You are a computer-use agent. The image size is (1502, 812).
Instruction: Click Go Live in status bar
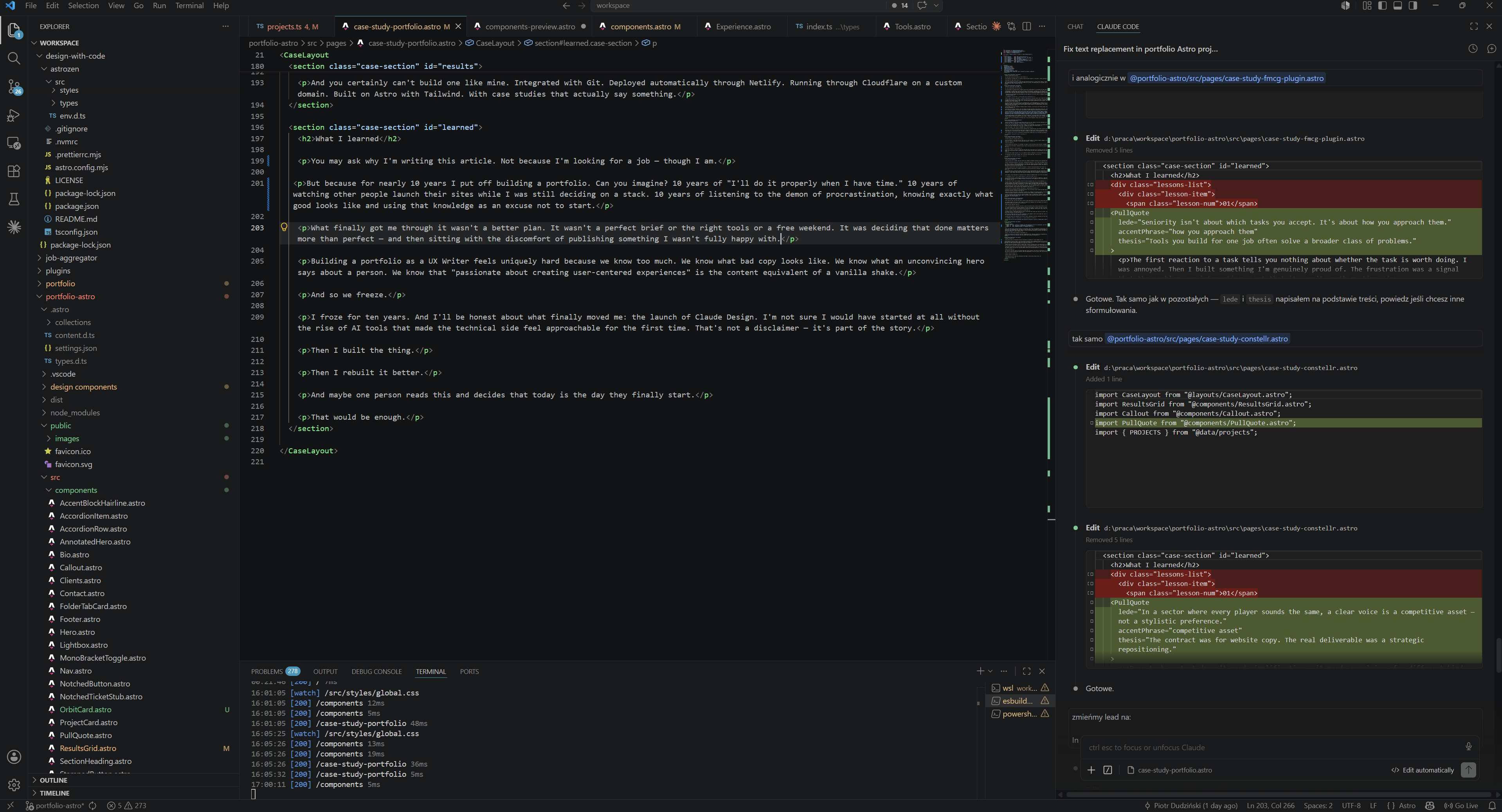click(1461, 806)
